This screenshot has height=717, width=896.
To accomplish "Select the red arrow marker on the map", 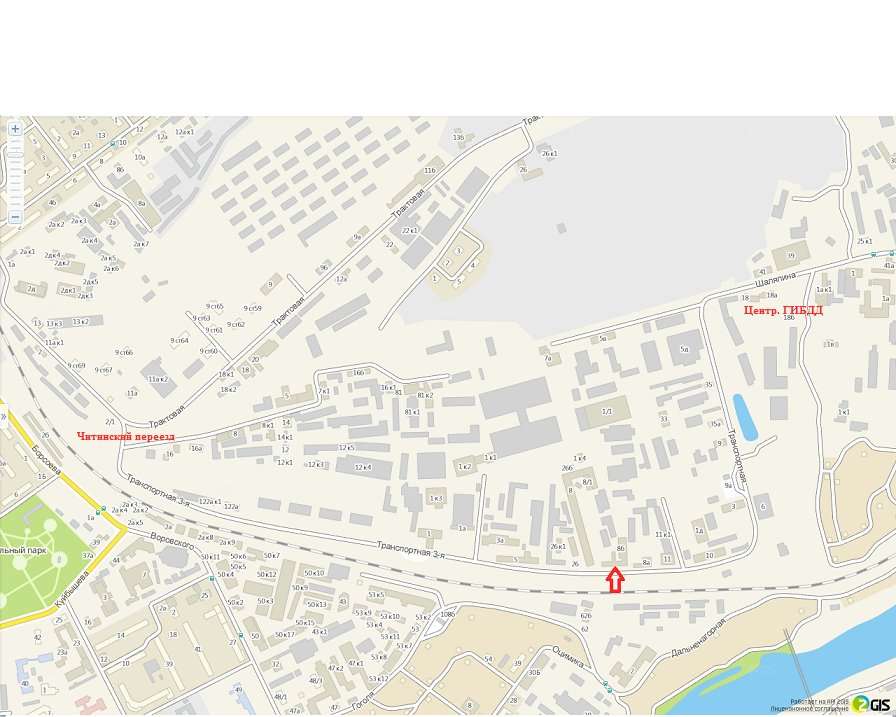I will click(615, 579).
